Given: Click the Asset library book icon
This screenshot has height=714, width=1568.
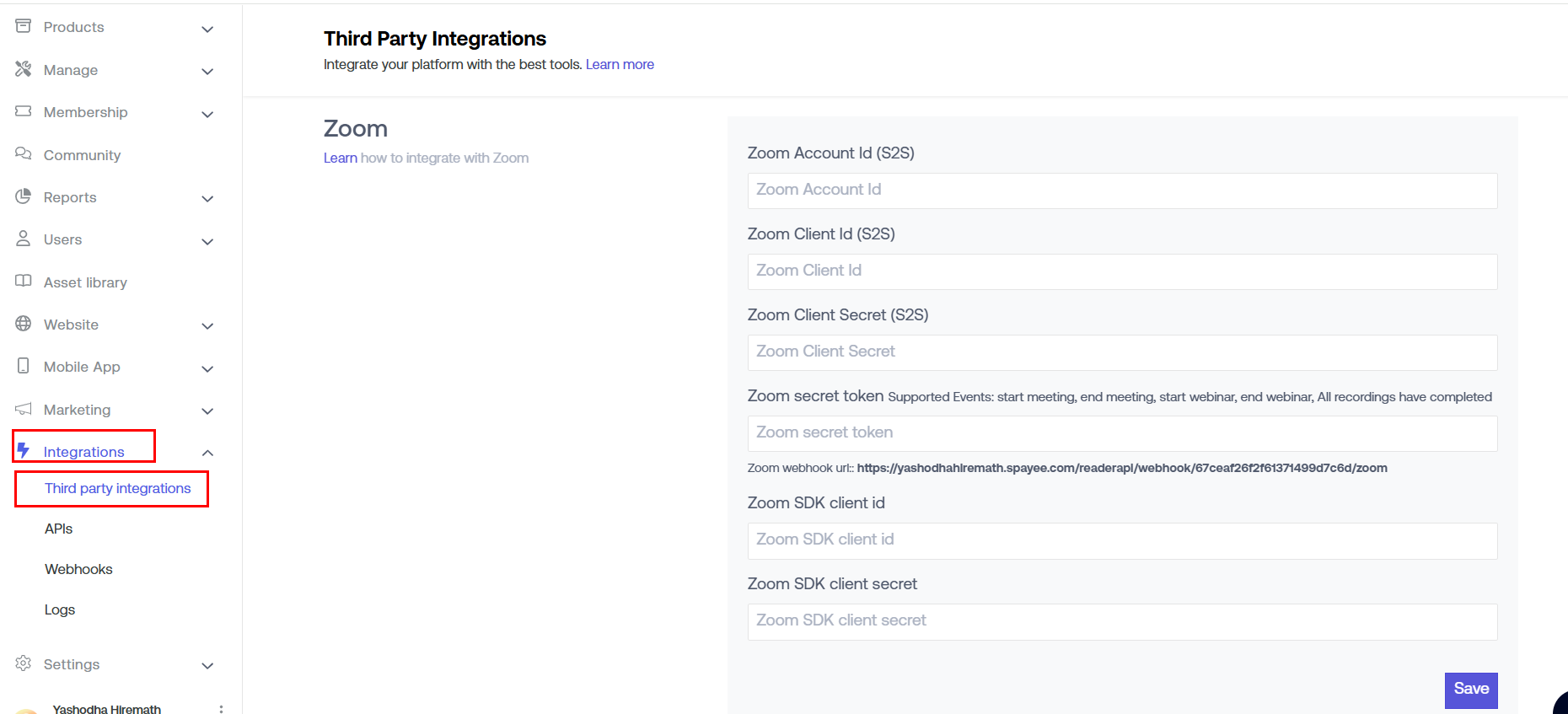Looking at the screenshot, I should [x=24, y=282].
